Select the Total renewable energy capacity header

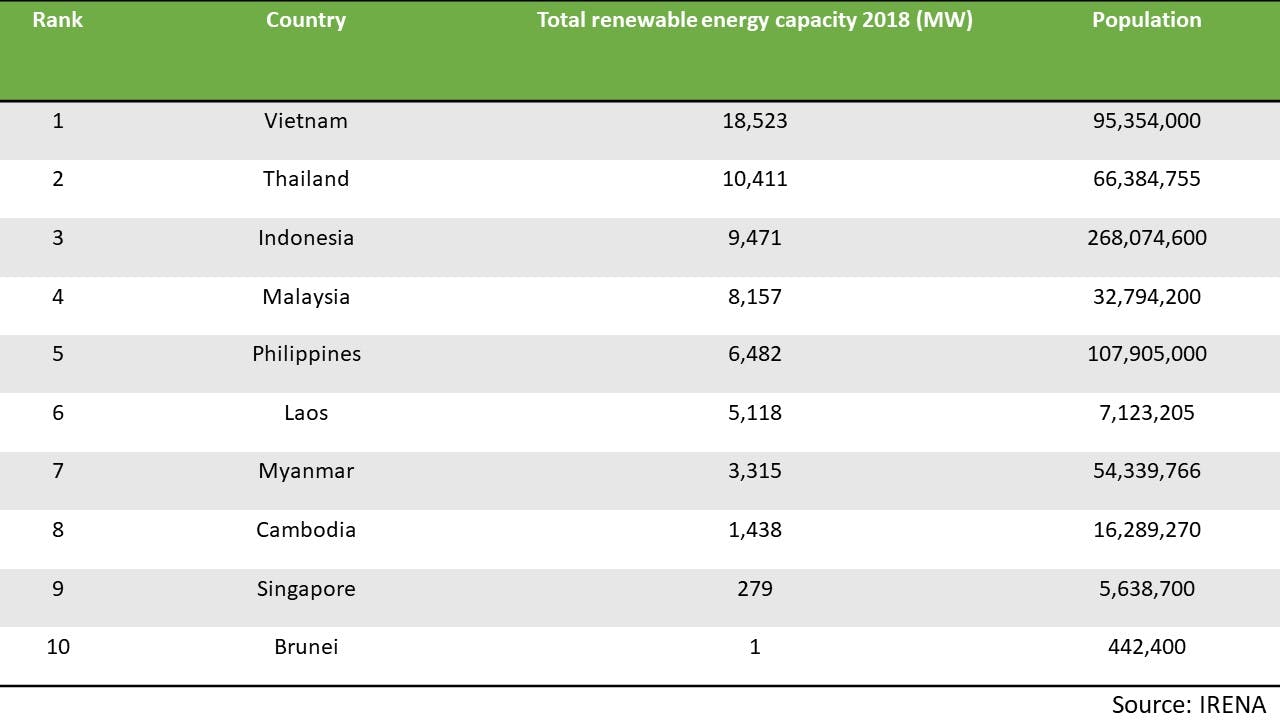754,19
